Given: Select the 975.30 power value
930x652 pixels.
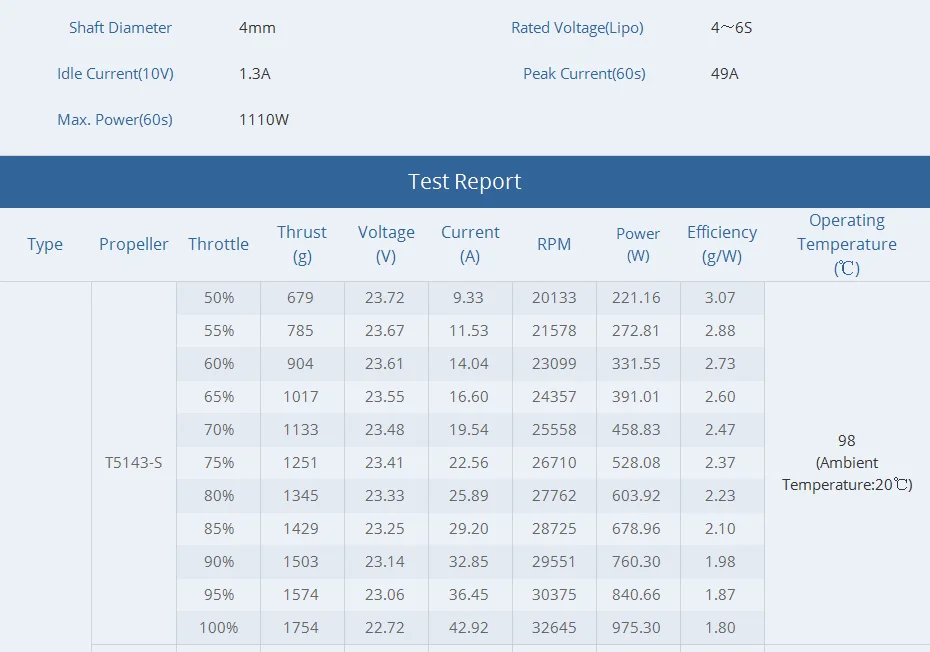Looking at the screenshot, I should point(636,628).
